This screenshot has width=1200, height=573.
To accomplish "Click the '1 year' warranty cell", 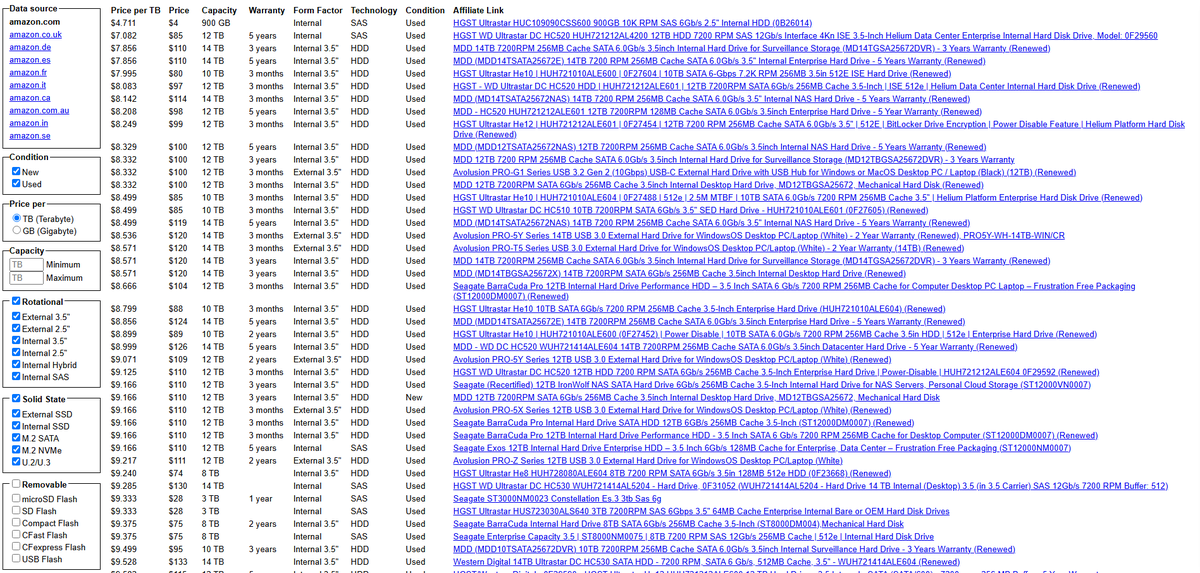I will point(261,498).
